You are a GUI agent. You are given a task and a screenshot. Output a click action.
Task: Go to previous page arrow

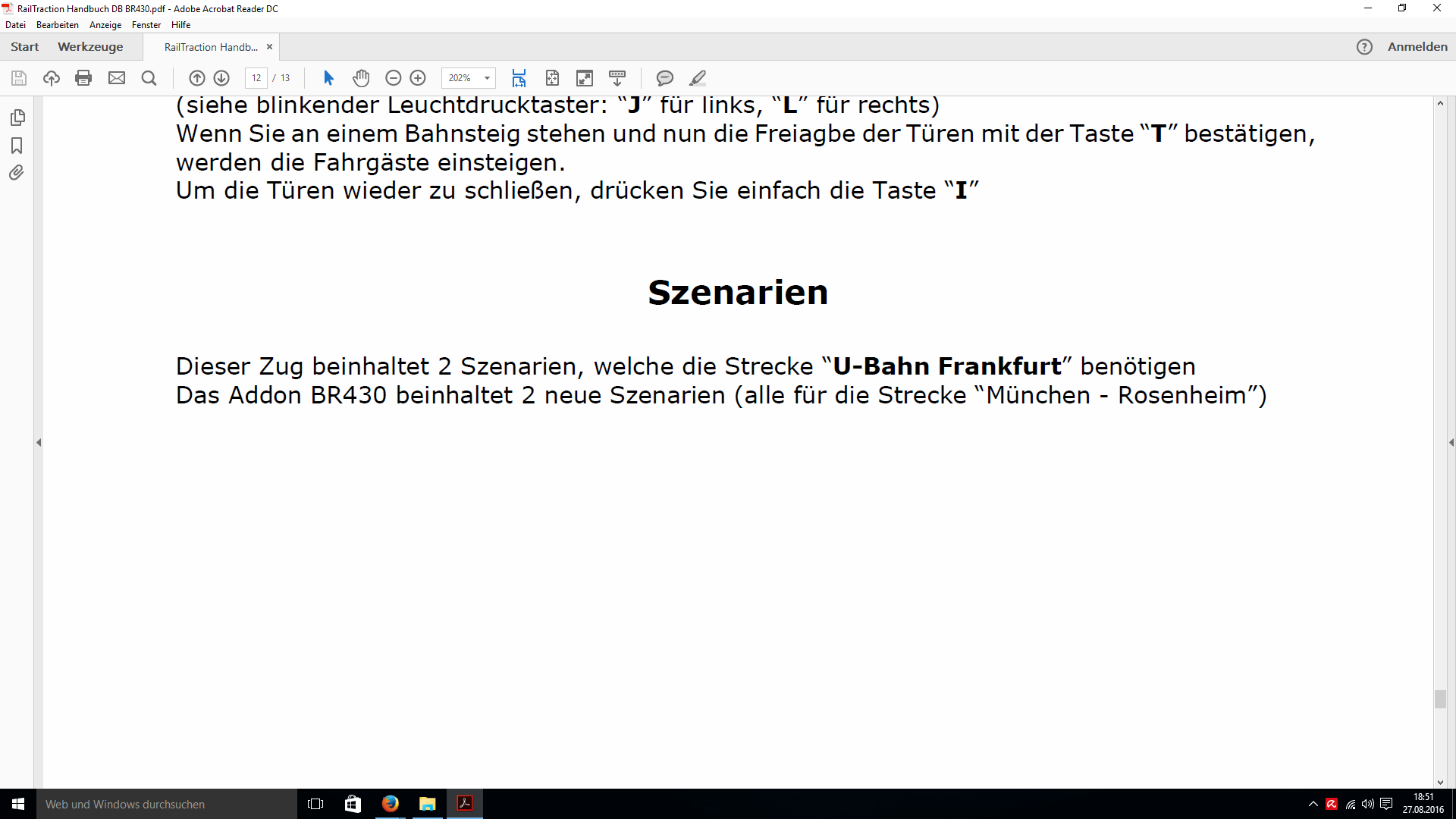pos(197,78)
